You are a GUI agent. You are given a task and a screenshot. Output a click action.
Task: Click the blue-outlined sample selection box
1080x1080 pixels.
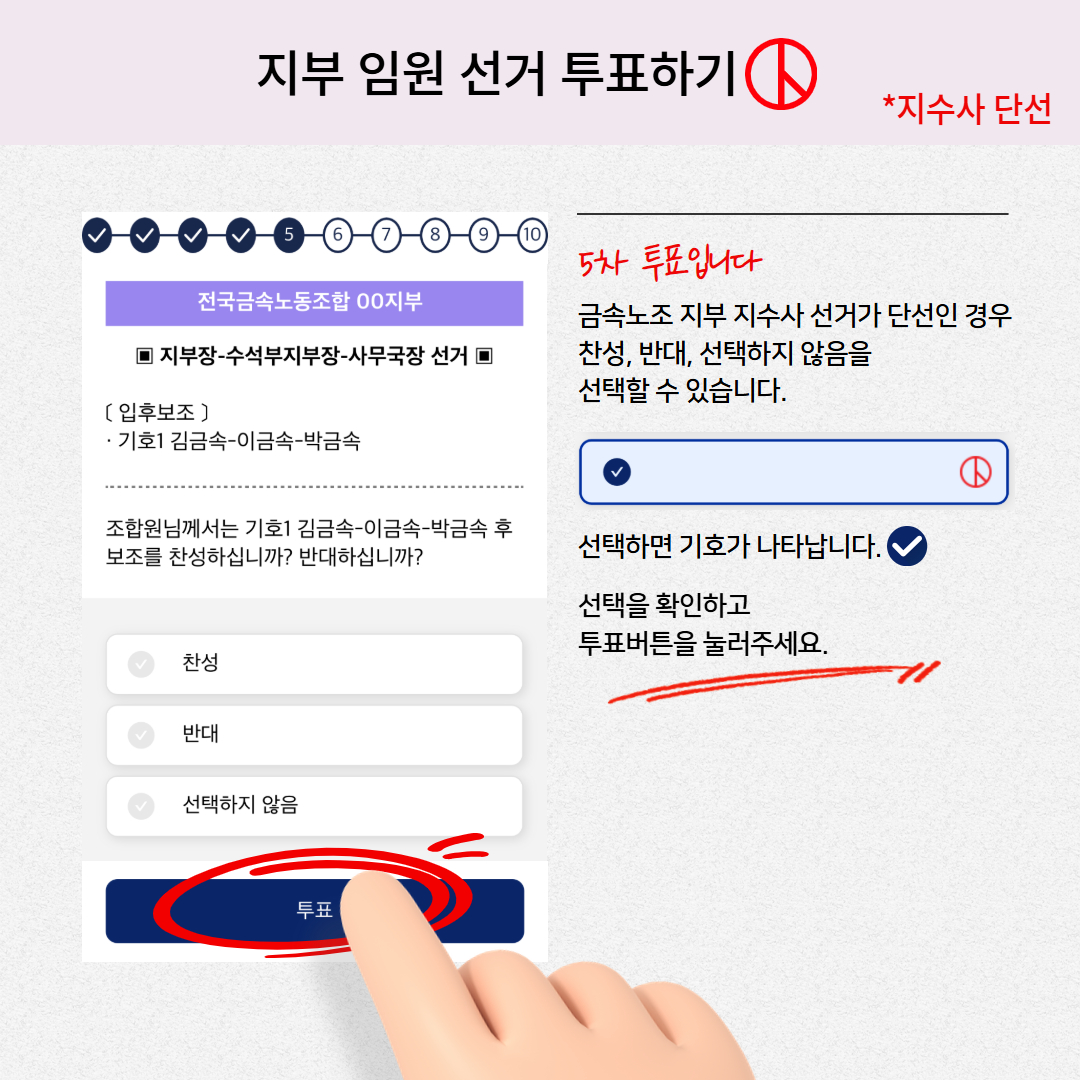[x=793, y=472]
